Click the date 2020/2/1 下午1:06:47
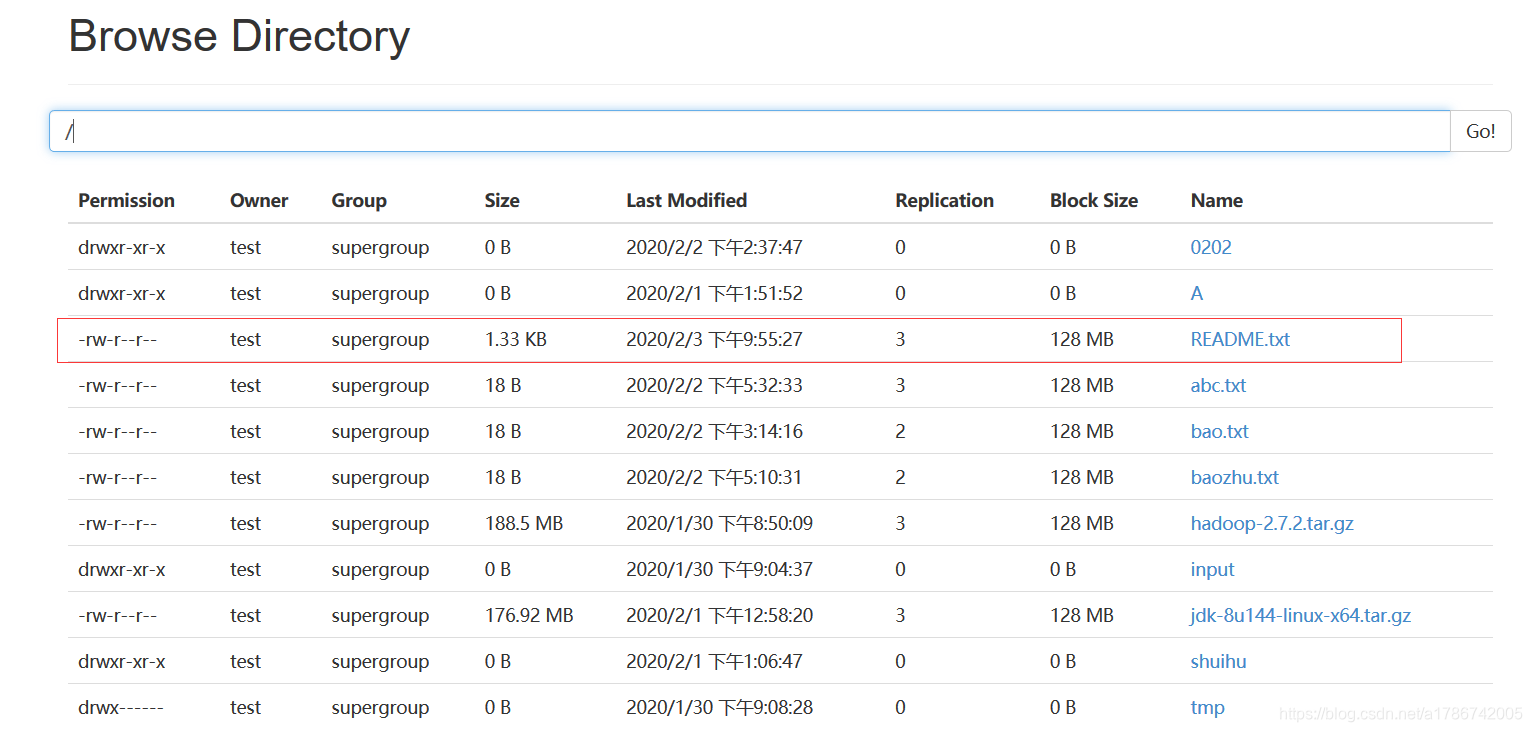Image resolution: width=1532 pixels, height=732 pixels. [714, 661]
